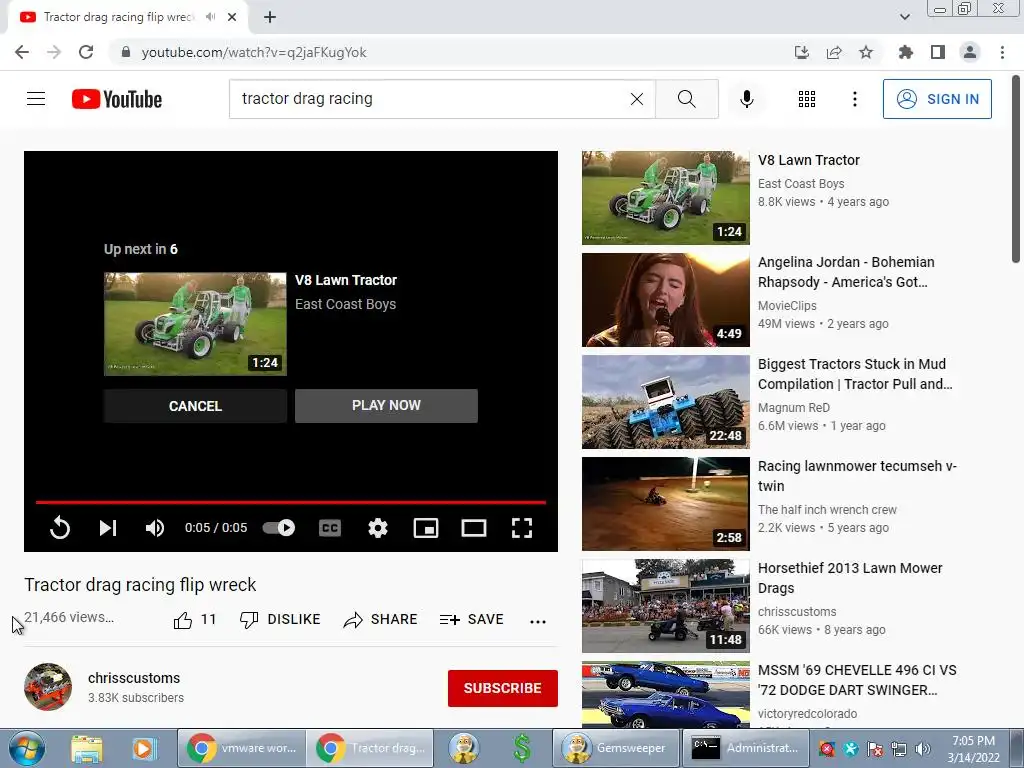Open Chrome profile avatar

[x=970, y=52]
